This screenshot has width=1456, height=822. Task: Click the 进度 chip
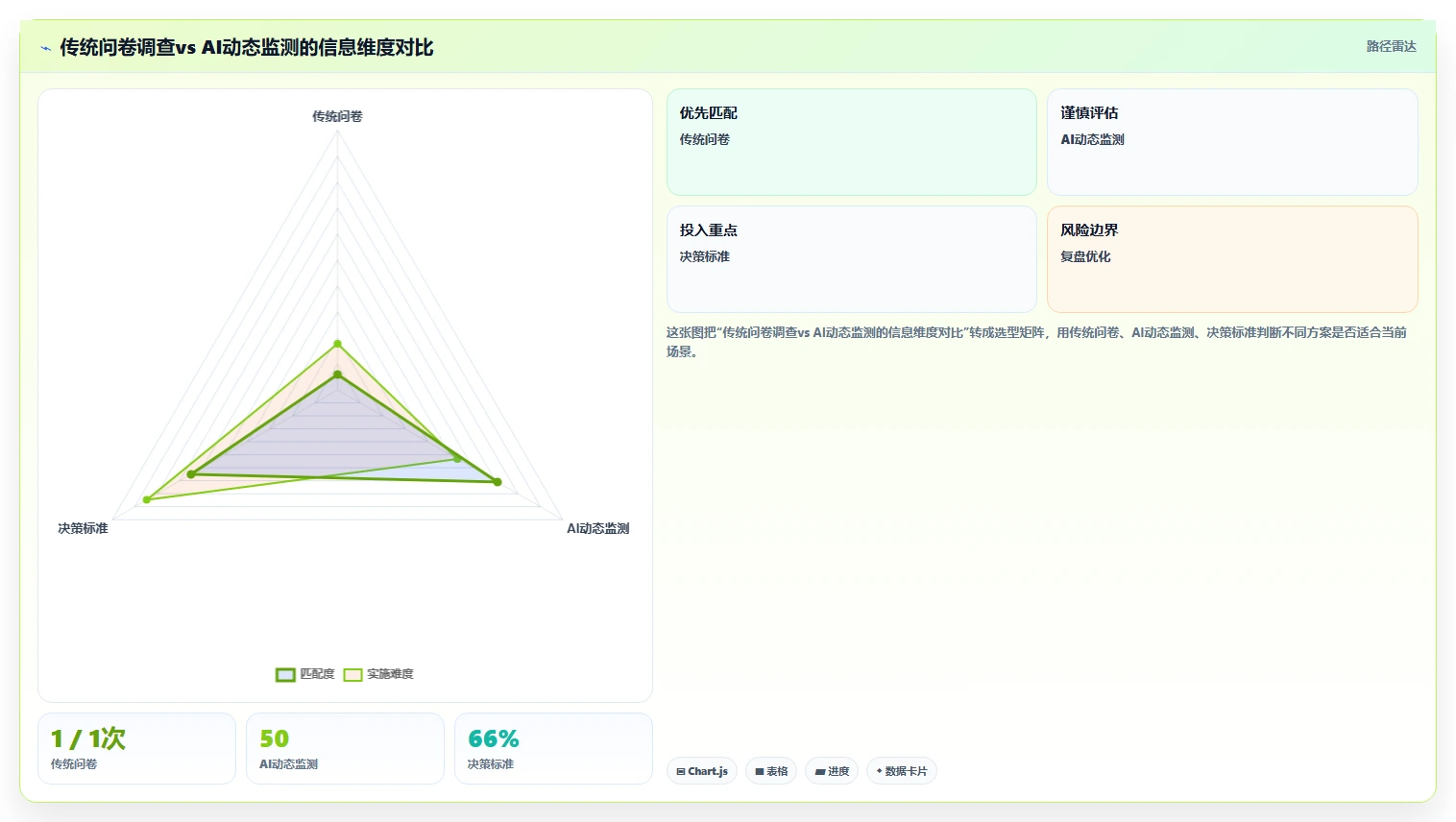click(832, 771)
